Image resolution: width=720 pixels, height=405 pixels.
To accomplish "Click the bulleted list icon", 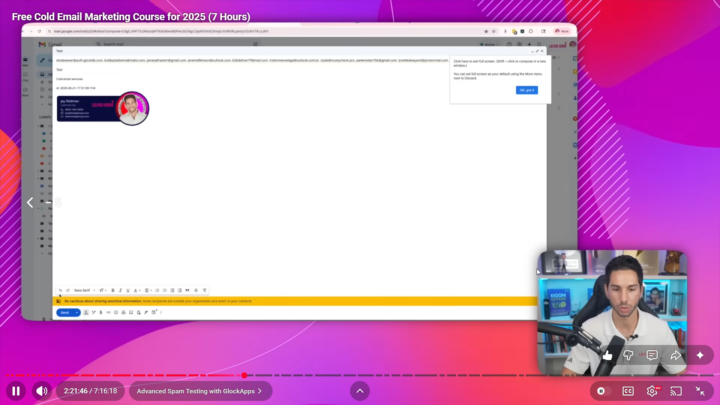I will click(164, 290).
